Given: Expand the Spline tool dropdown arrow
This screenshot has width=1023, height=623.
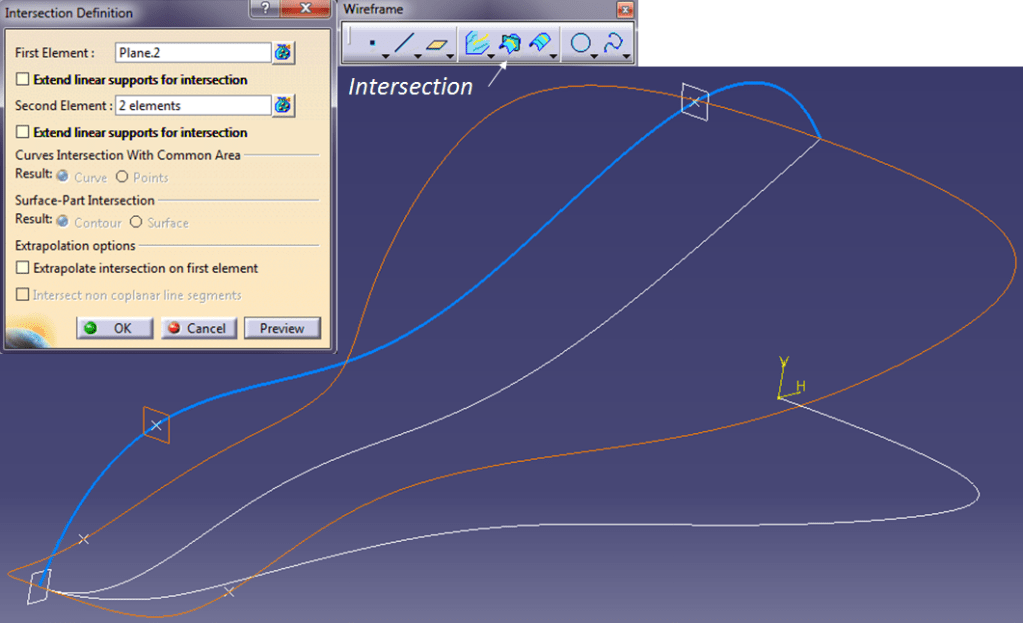Looking at the screenshot, I should [x=627, y=56].
